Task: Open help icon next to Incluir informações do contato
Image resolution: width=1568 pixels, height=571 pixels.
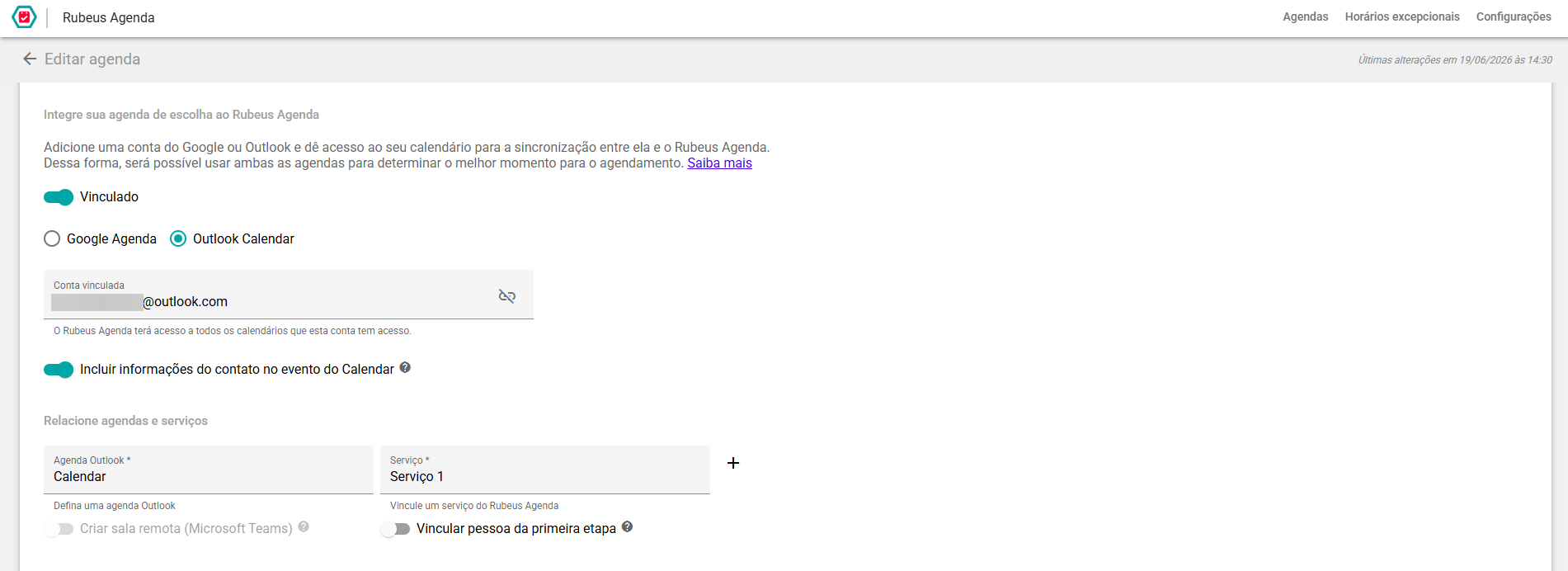Action: [405, 368]
